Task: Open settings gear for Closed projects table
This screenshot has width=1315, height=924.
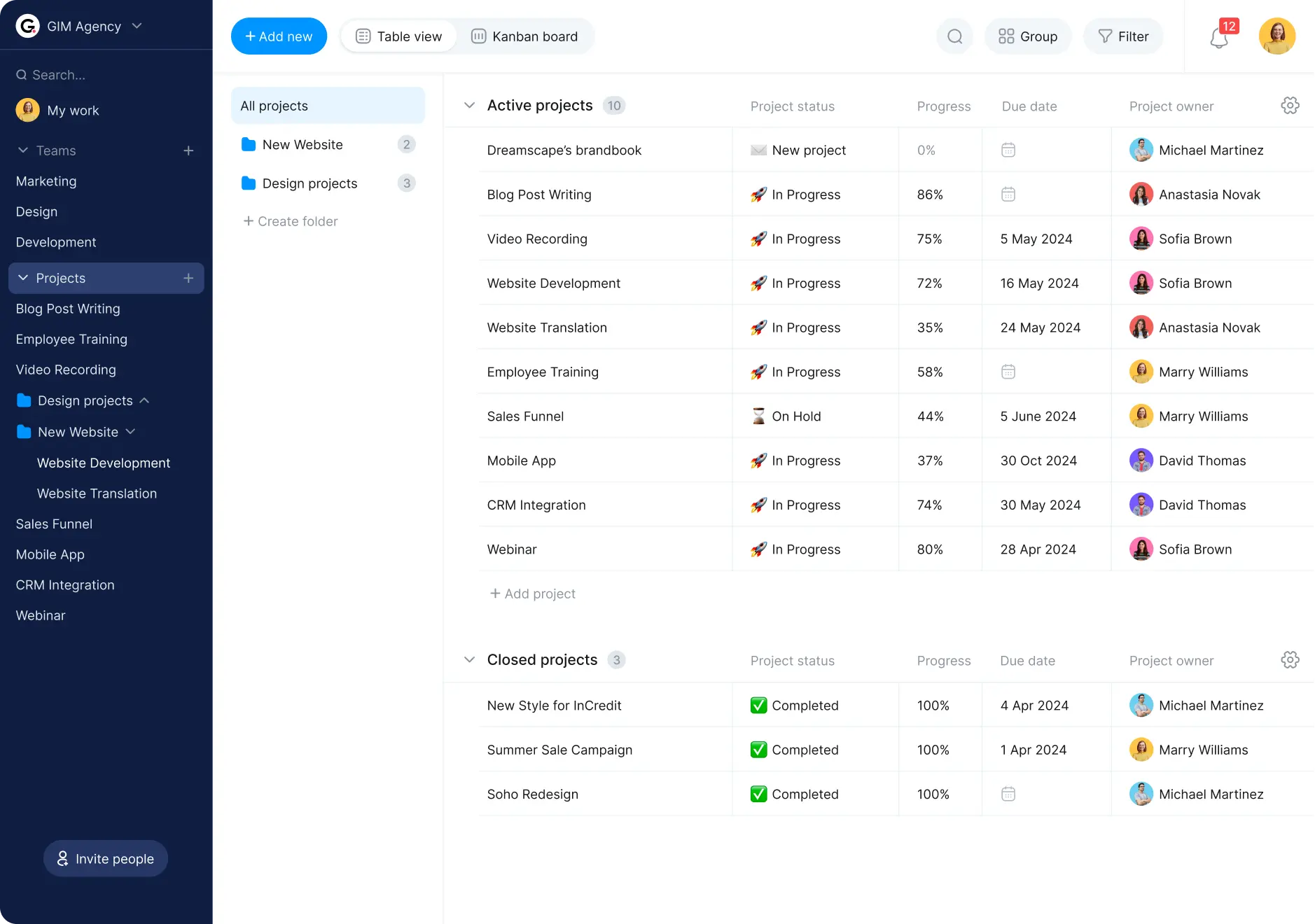Action: point(1289,659)
